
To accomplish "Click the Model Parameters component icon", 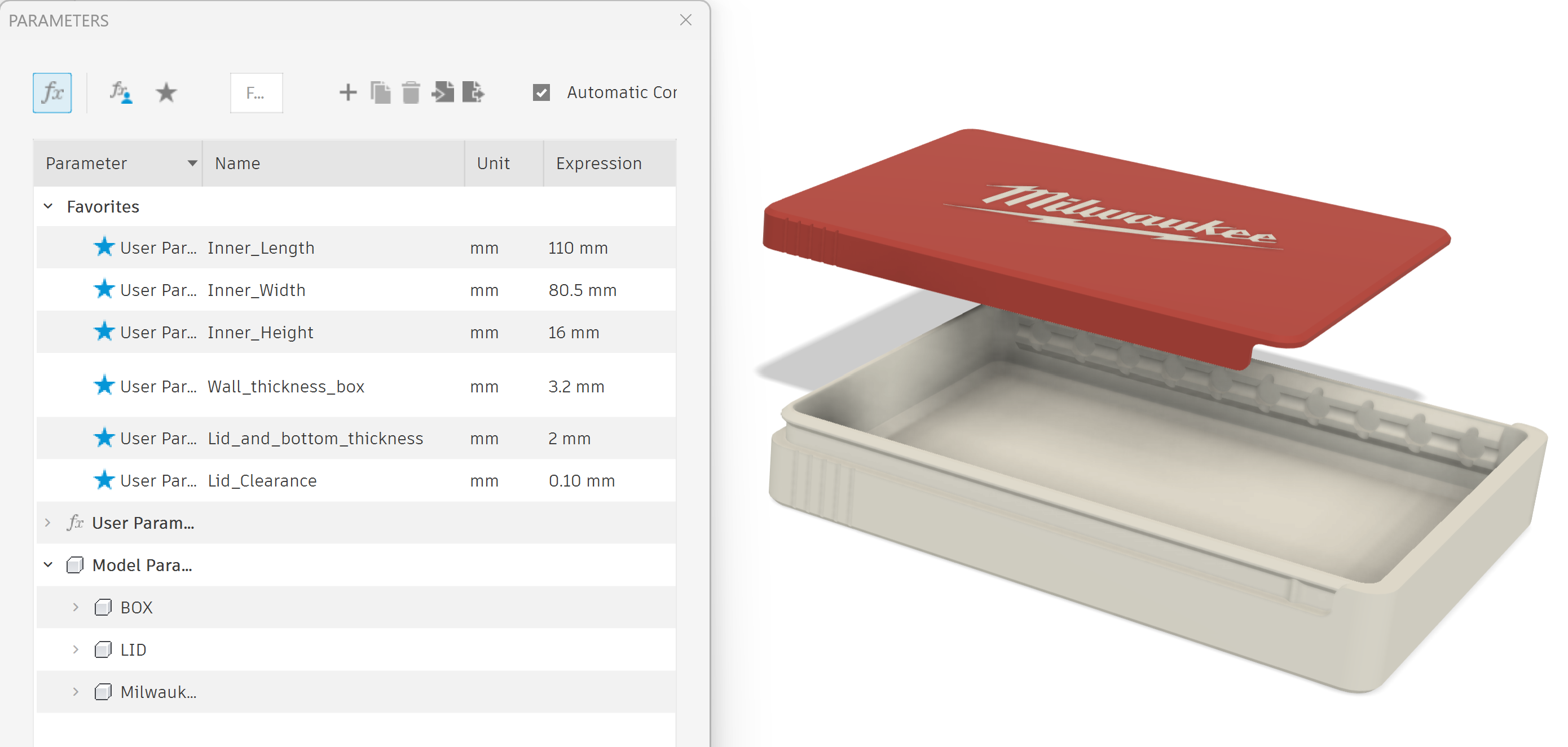I will coord(75,565).
